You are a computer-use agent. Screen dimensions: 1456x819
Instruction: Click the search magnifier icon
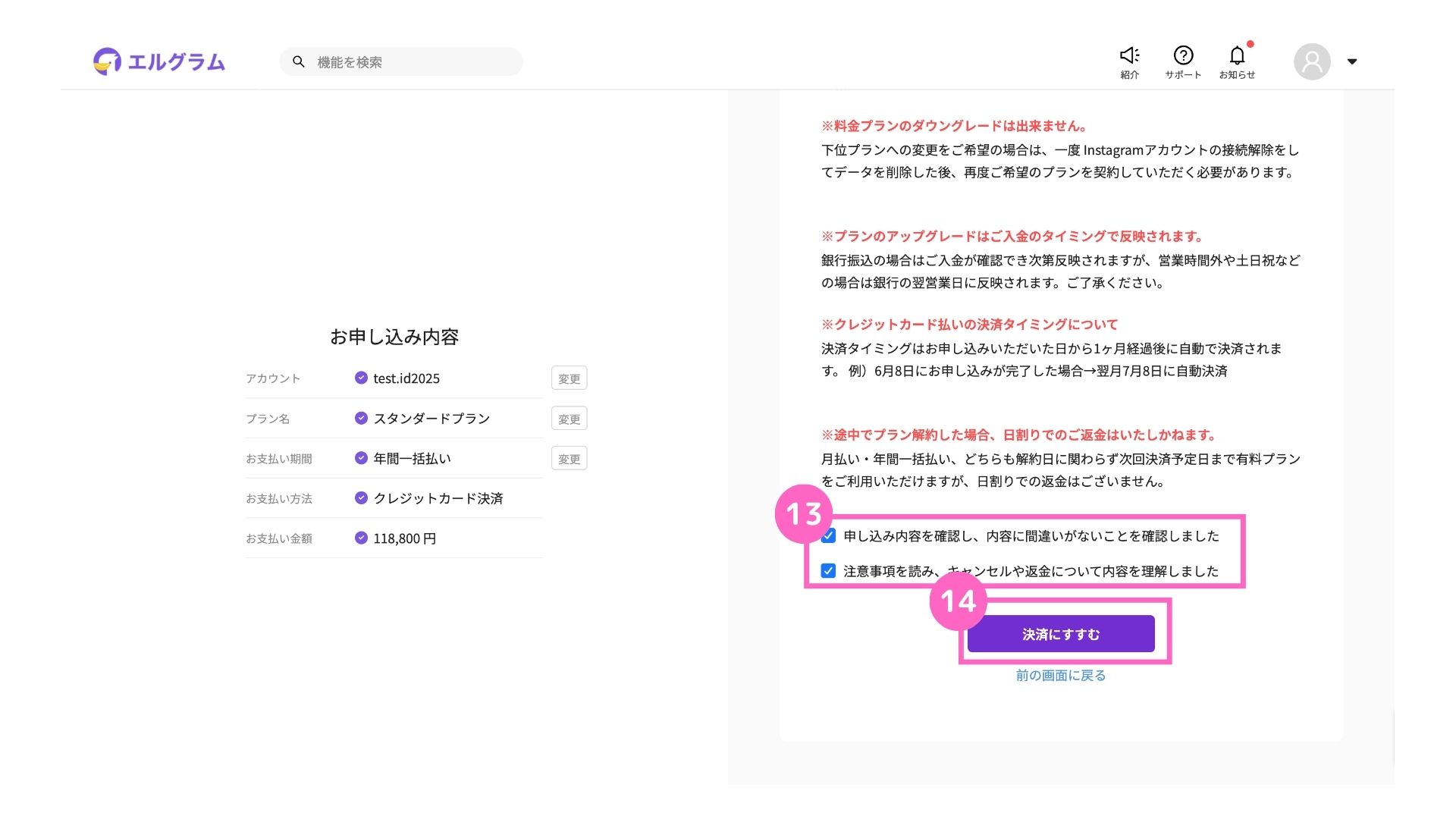tap(299, 61)
